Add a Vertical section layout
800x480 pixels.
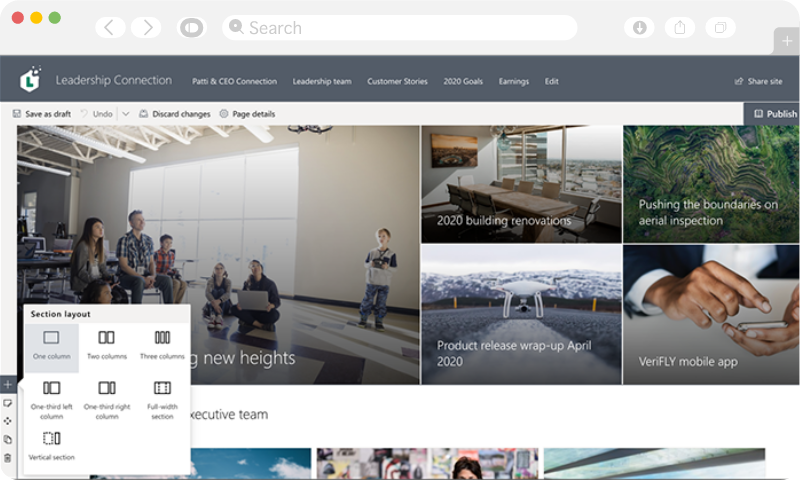[x=51, y=445]
